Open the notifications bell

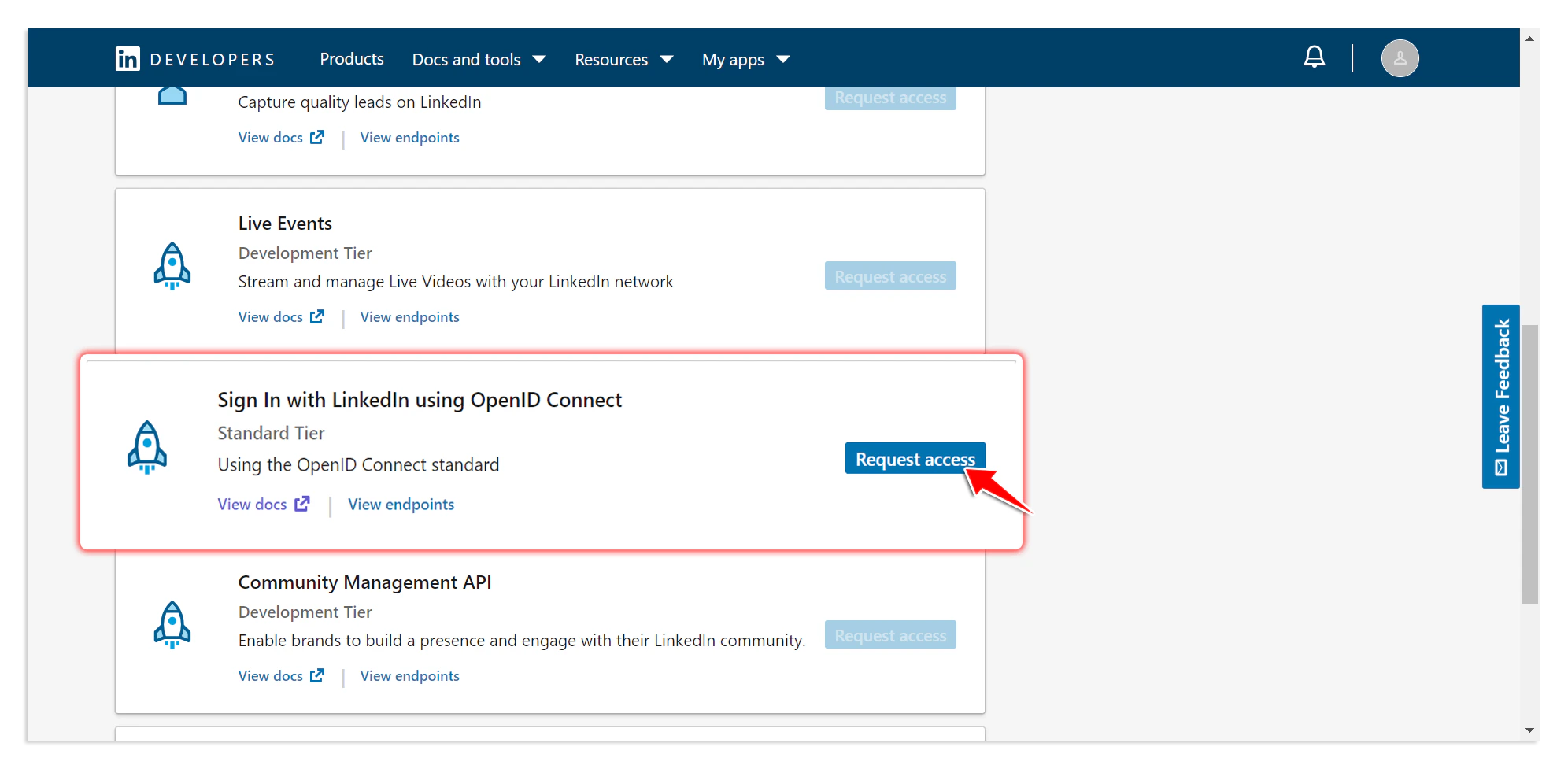[x=1315, y=56]
